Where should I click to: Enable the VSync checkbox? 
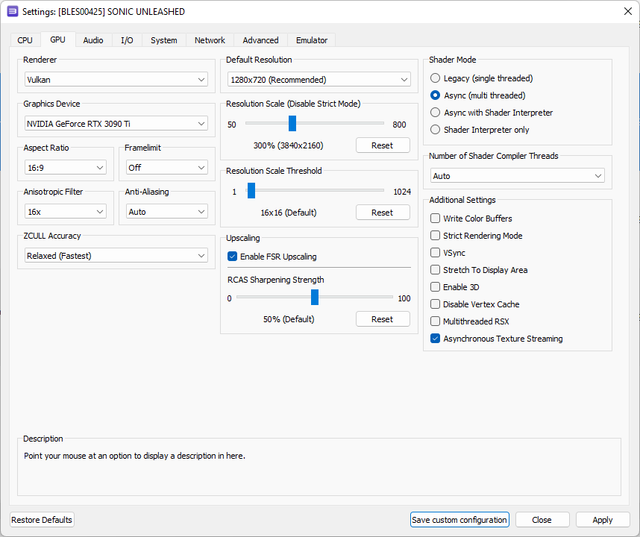(x=448, y=253)
